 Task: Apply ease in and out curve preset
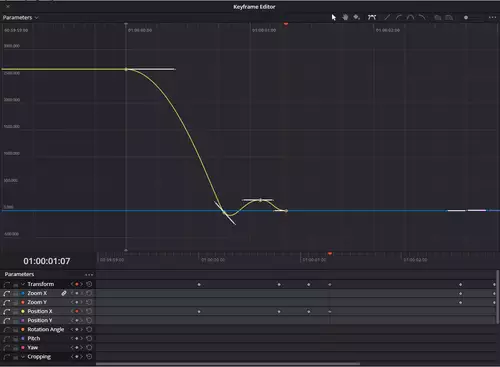pyautogui.click(x=410, y=17)
